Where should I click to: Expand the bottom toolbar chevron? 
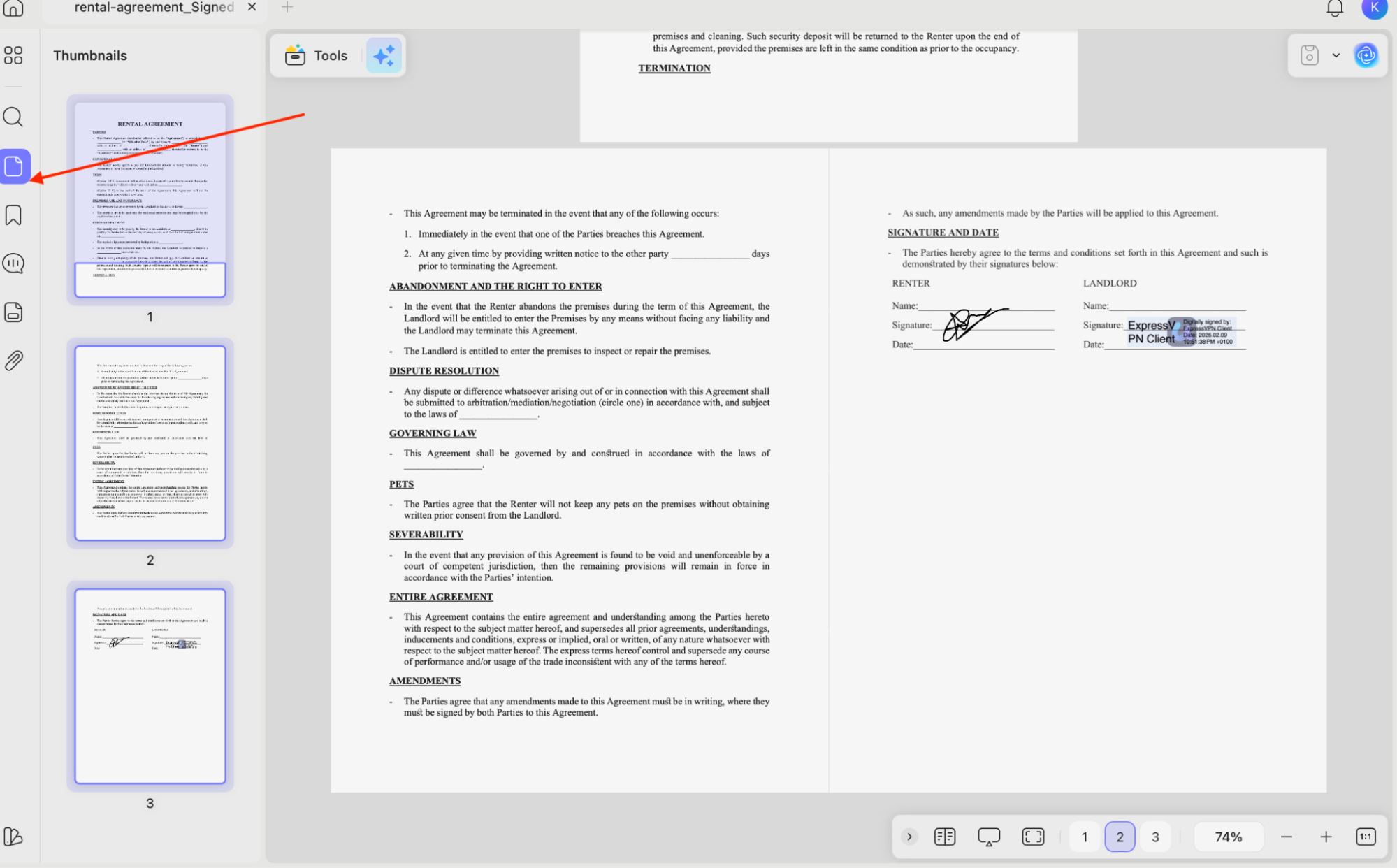(x=909, y=837)
